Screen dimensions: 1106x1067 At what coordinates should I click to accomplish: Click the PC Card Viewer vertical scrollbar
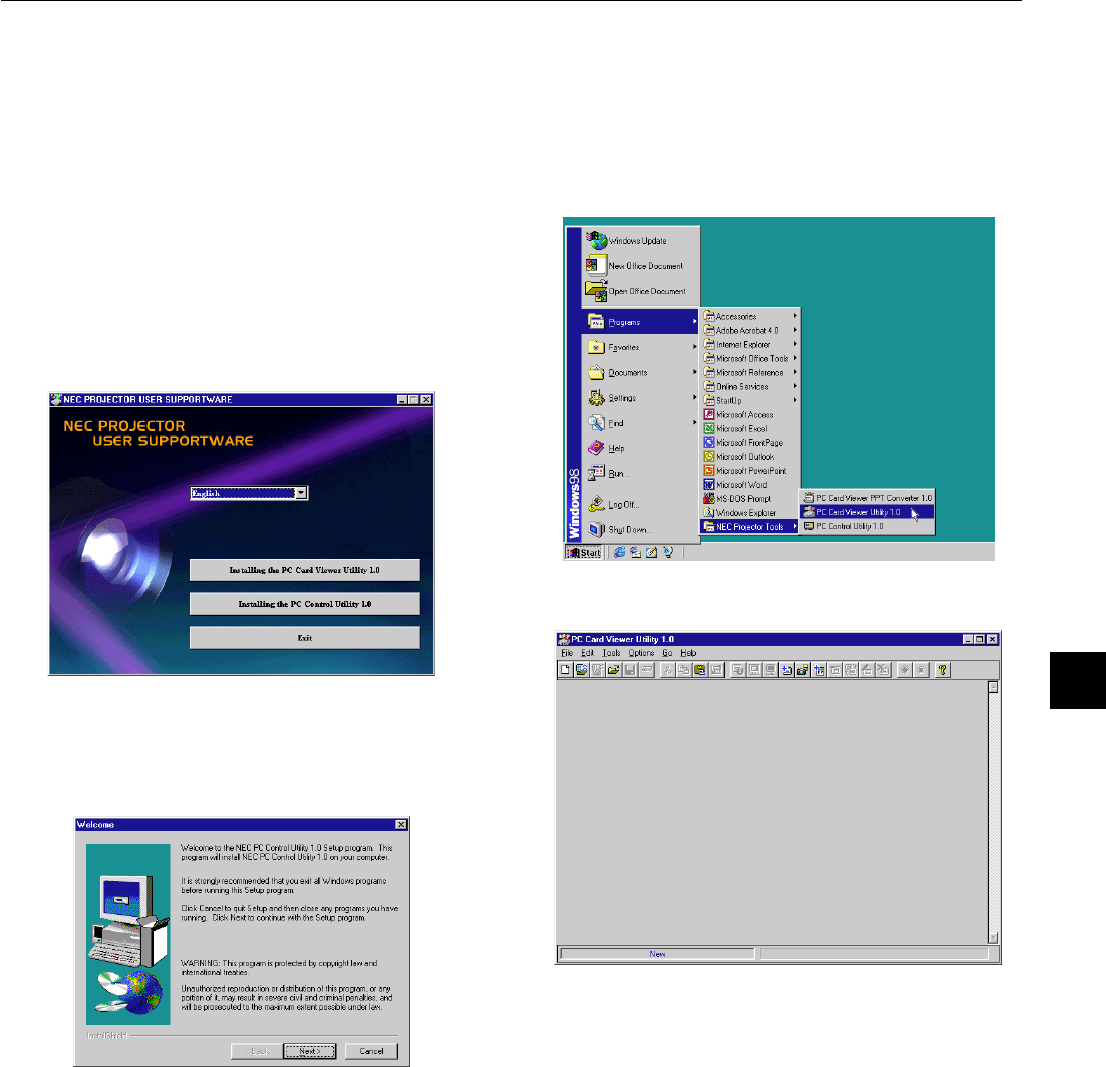pyautogui.click(x=993, y=812)
